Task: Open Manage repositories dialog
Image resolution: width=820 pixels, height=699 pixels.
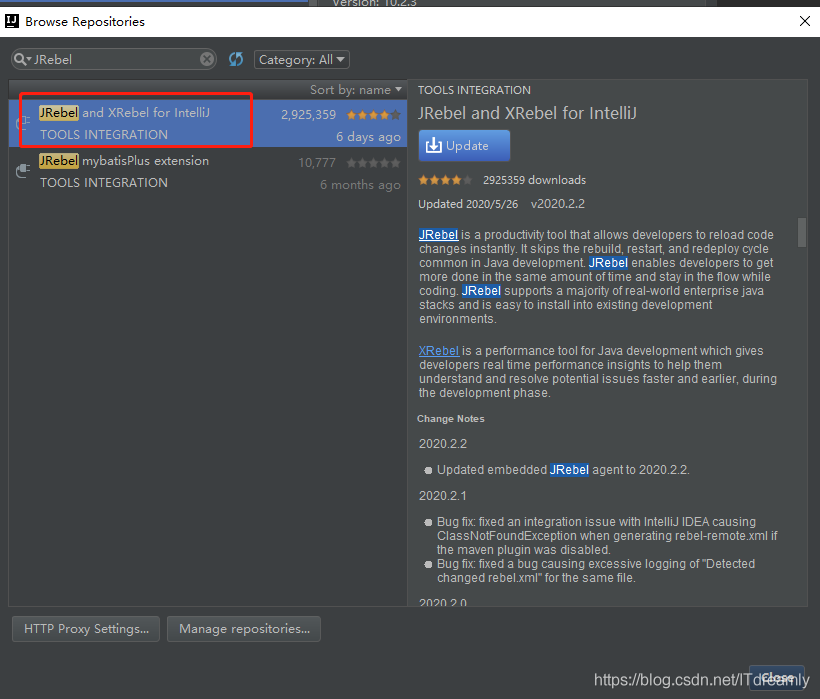Action: pos(244,628)
